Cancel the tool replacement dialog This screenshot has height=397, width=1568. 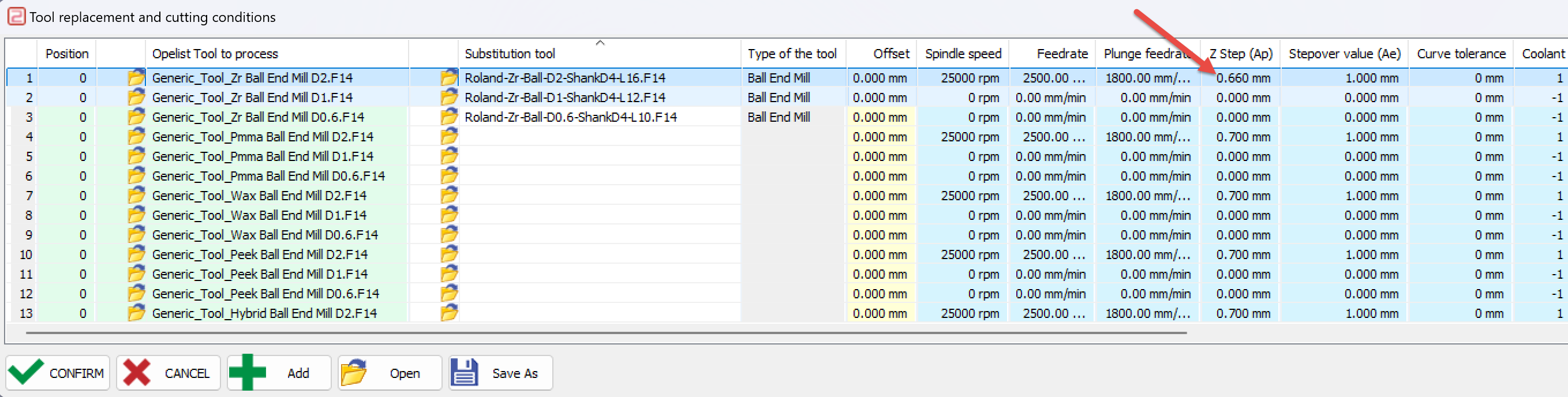168,373
